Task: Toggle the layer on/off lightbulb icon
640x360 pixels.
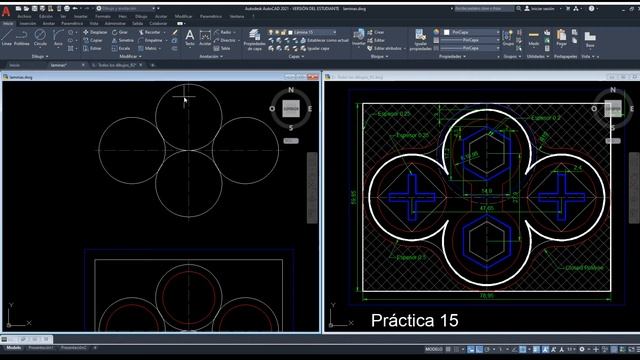Action: click(x=271, y=32)
